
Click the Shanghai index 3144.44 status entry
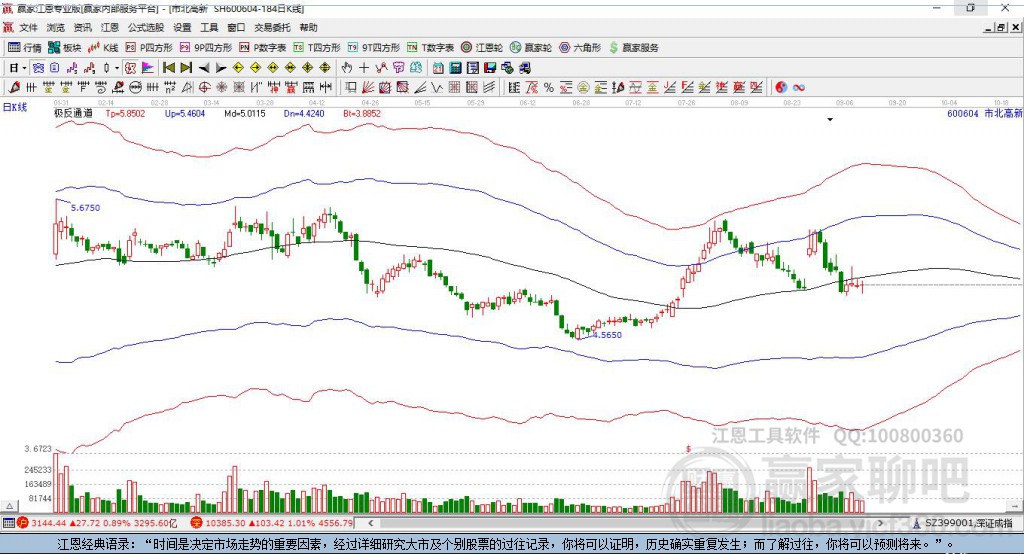pos(98,523)
